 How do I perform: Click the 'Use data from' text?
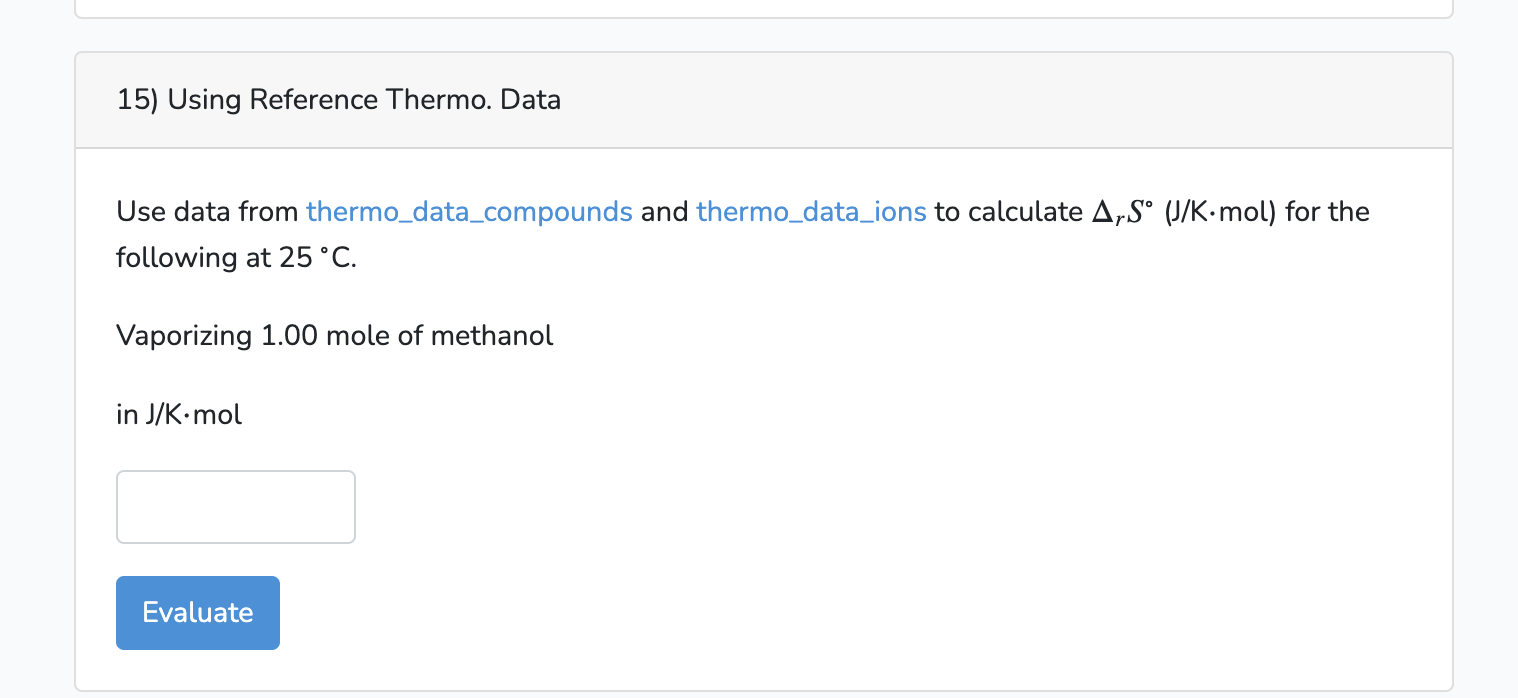[x=207, y=212]
